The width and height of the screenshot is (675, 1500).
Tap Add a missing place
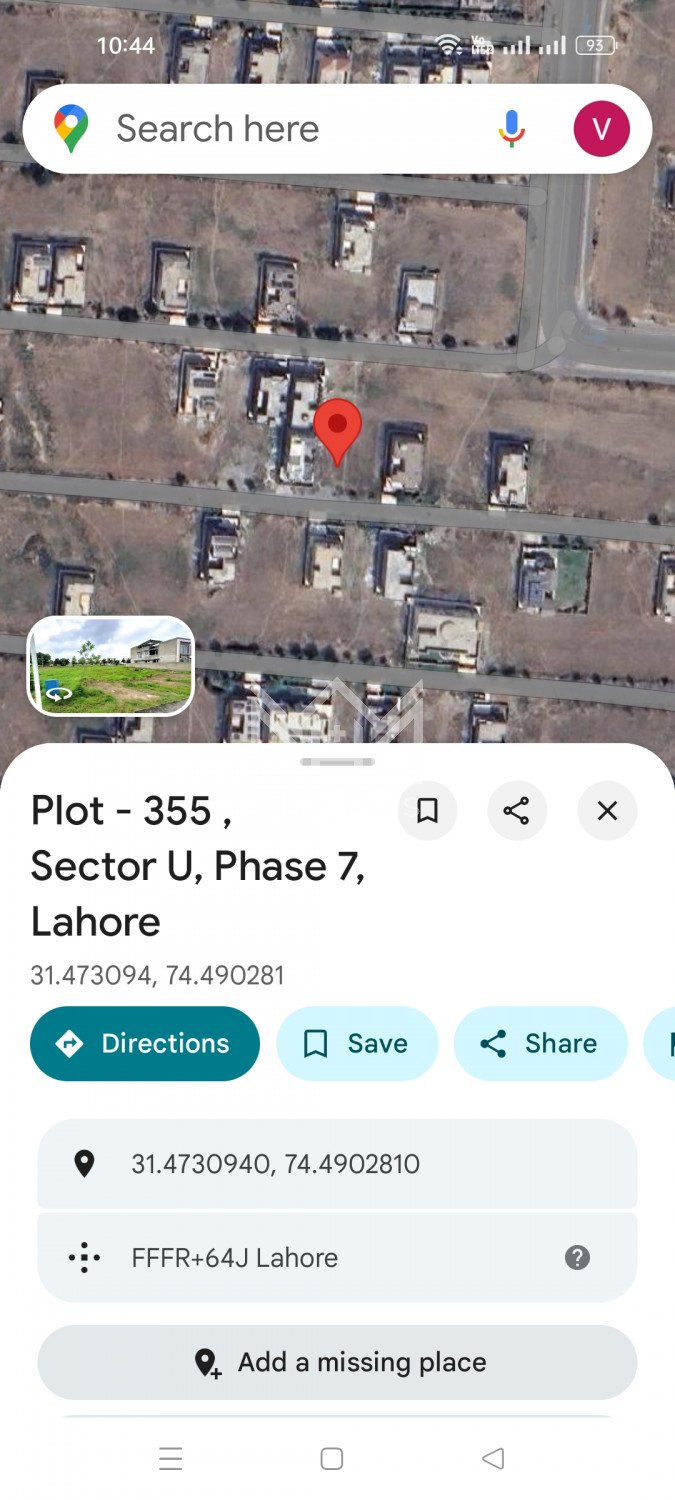(x=337, y=1362)
